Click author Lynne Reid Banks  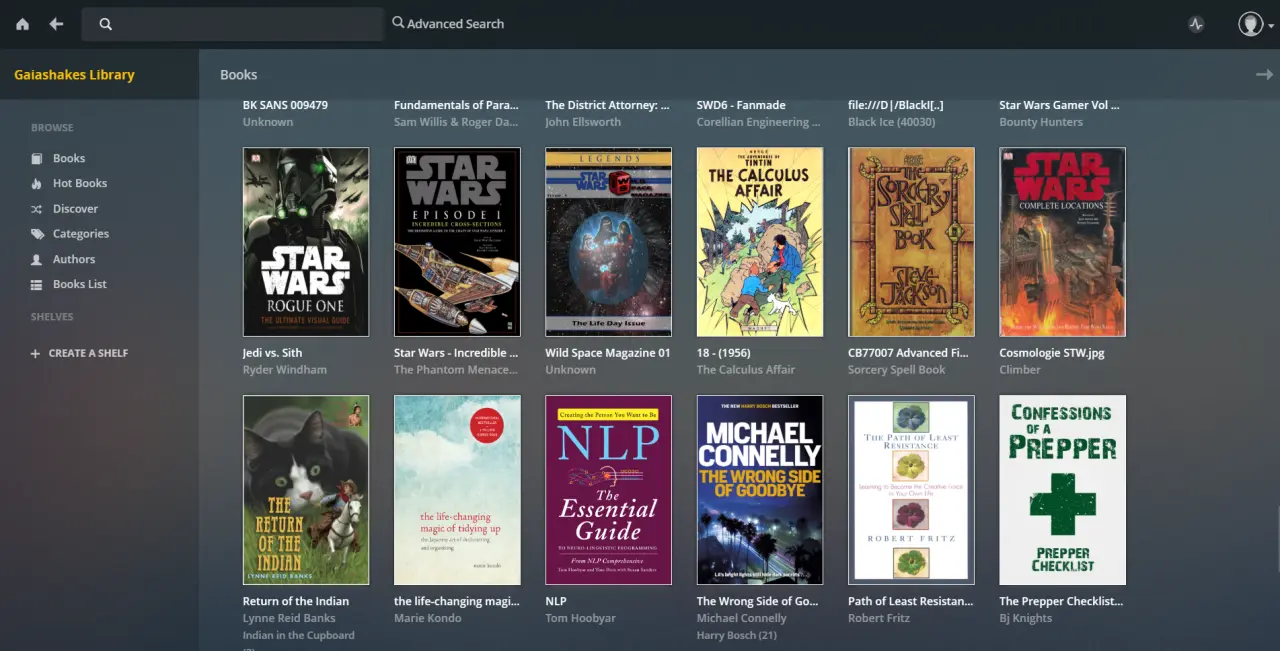point(289,618)
